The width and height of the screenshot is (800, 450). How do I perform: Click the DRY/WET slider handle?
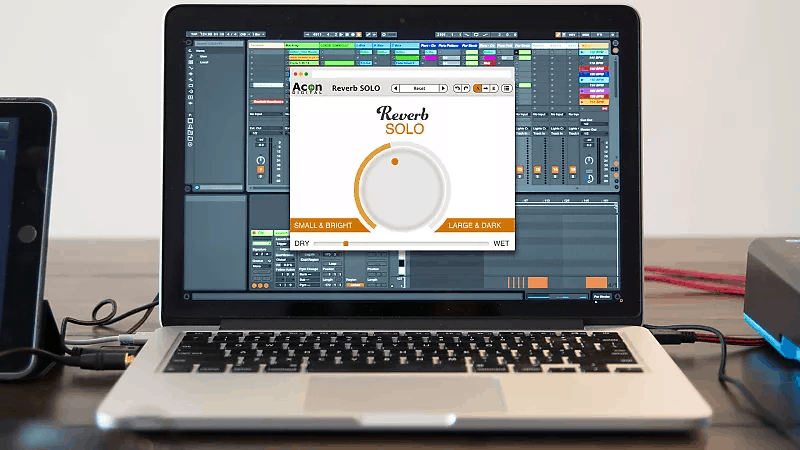coord(345,243)
